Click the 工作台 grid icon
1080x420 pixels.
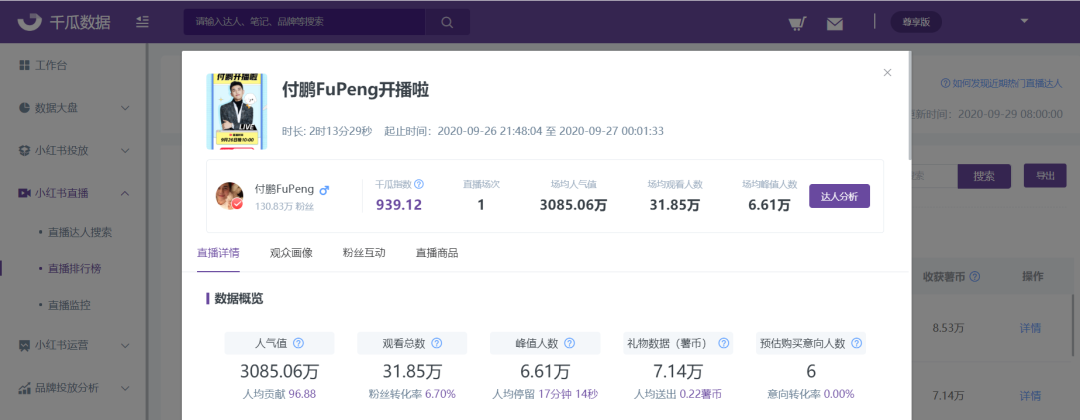[x=24, y=65]
